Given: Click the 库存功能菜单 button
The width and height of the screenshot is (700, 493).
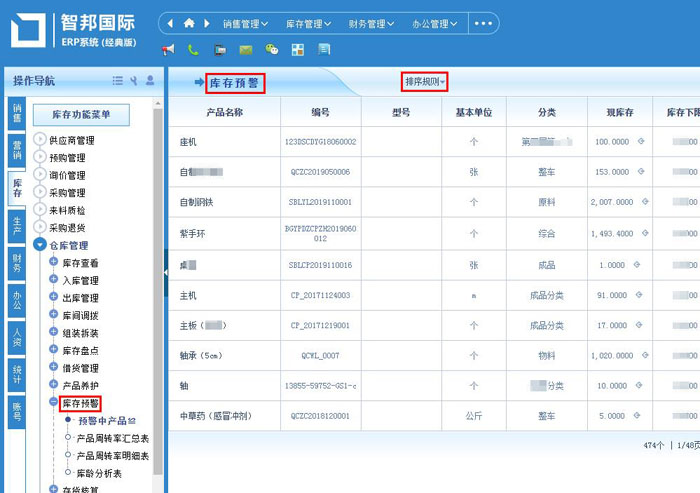Looking at the screenshot, I should [81, 115].
